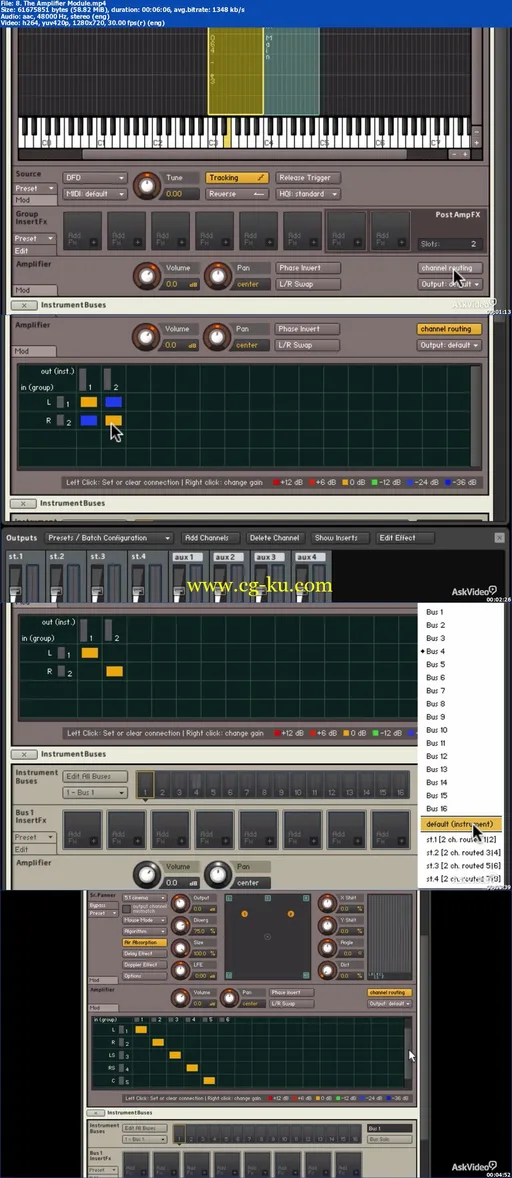Viewport: 512px width, 1178px height.
Task: Select the teal zone in the mapping editor
Action: tap(292, 73)
